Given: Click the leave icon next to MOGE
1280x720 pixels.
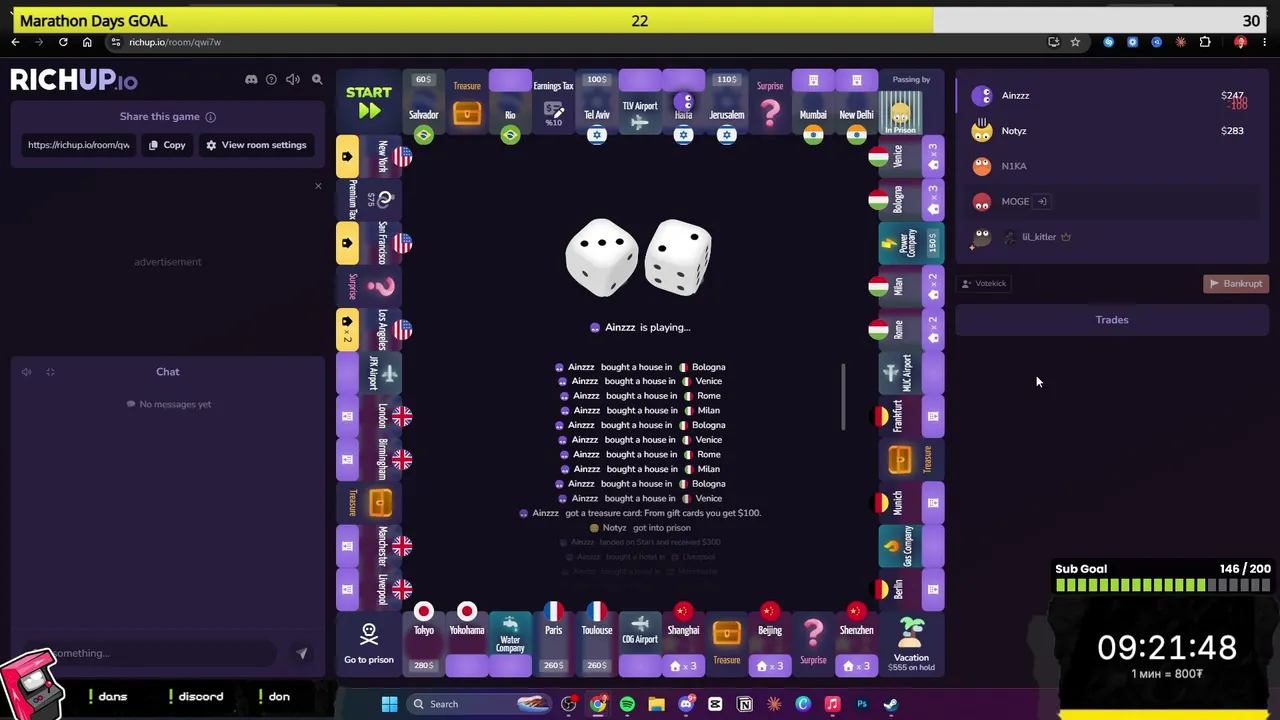Looking at the screenshot, I should (x=1042, y=201).
